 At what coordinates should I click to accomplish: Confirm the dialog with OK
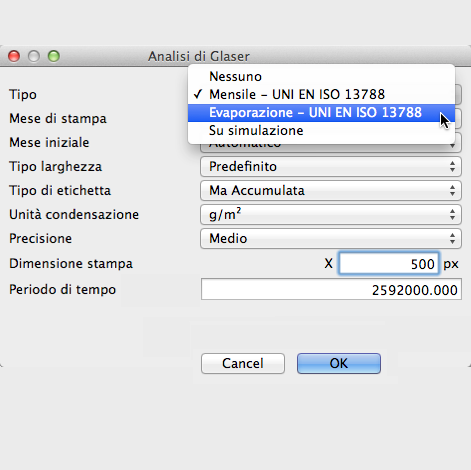(x=339, y=363)
